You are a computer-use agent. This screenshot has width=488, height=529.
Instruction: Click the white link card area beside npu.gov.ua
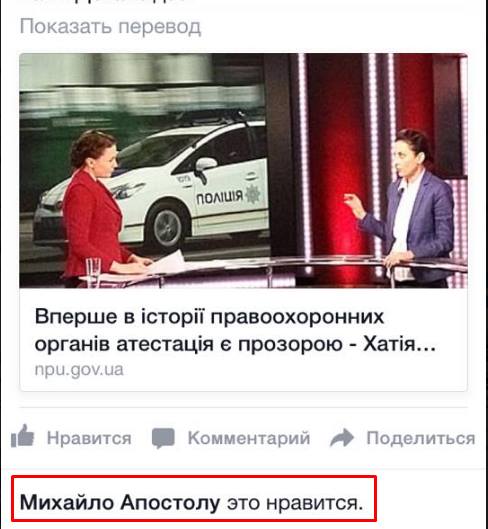tap(294, 371)
